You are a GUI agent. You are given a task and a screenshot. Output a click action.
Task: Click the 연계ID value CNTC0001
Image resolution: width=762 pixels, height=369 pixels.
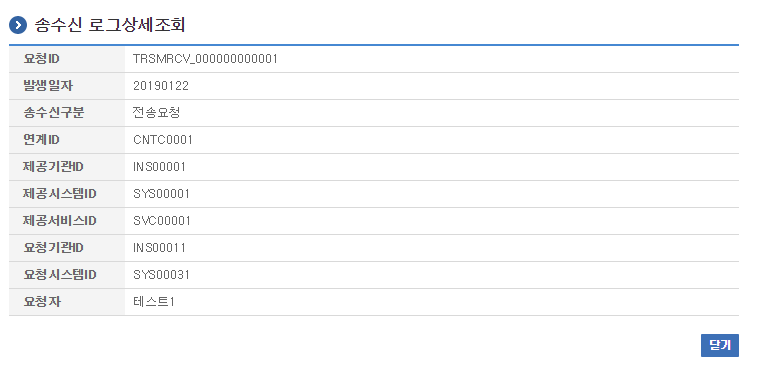pos(163,140)
